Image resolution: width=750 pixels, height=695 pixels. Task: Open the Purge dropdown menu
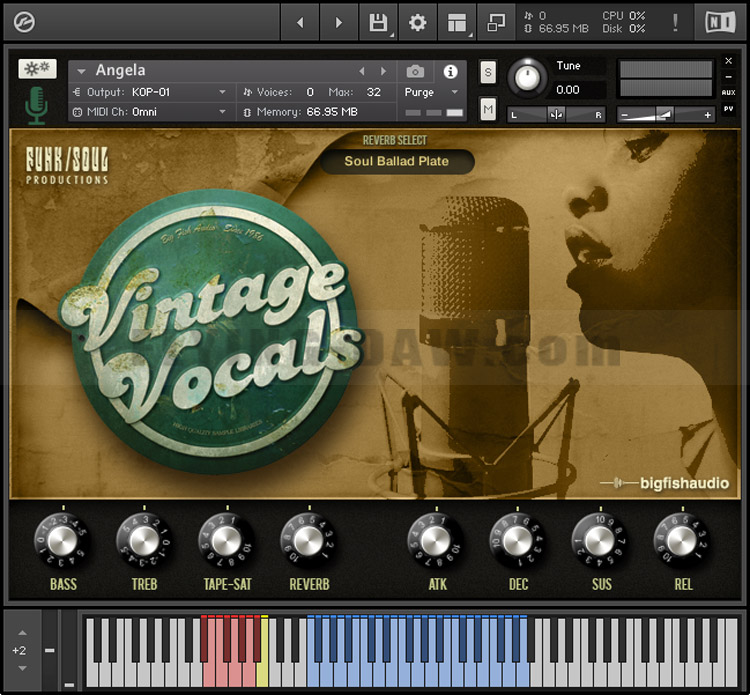tap(431, 92)
